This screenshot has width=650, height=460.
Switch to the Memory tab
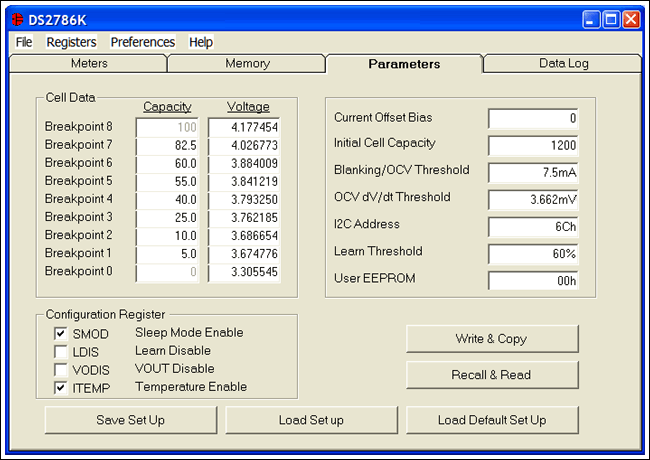point(247,63)
